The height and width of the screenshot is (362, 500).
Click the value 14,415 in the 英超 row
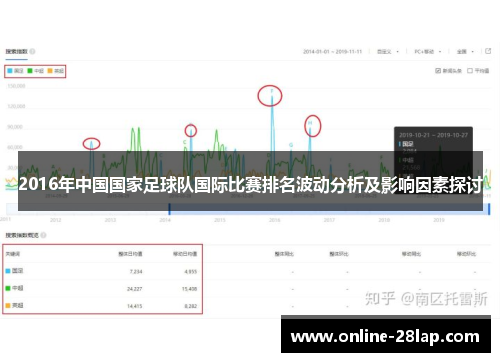tap(134, 306)
